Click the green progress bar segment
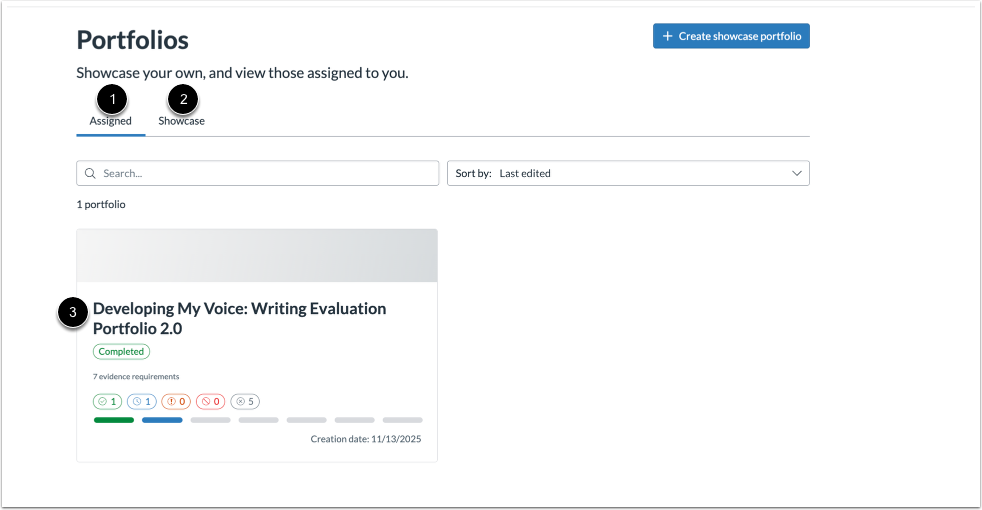This screenshot has width=982, height=510. (114, 420)
